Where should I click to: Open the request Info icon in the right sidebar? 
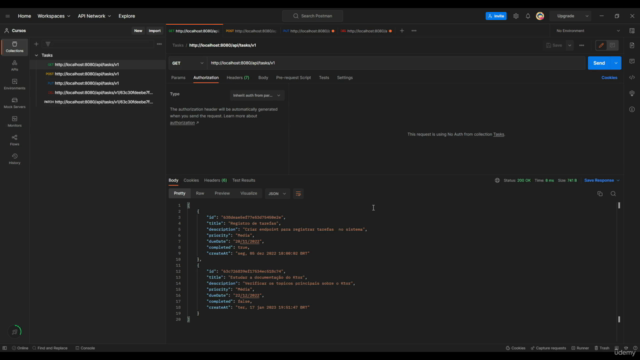coord(632,109)
